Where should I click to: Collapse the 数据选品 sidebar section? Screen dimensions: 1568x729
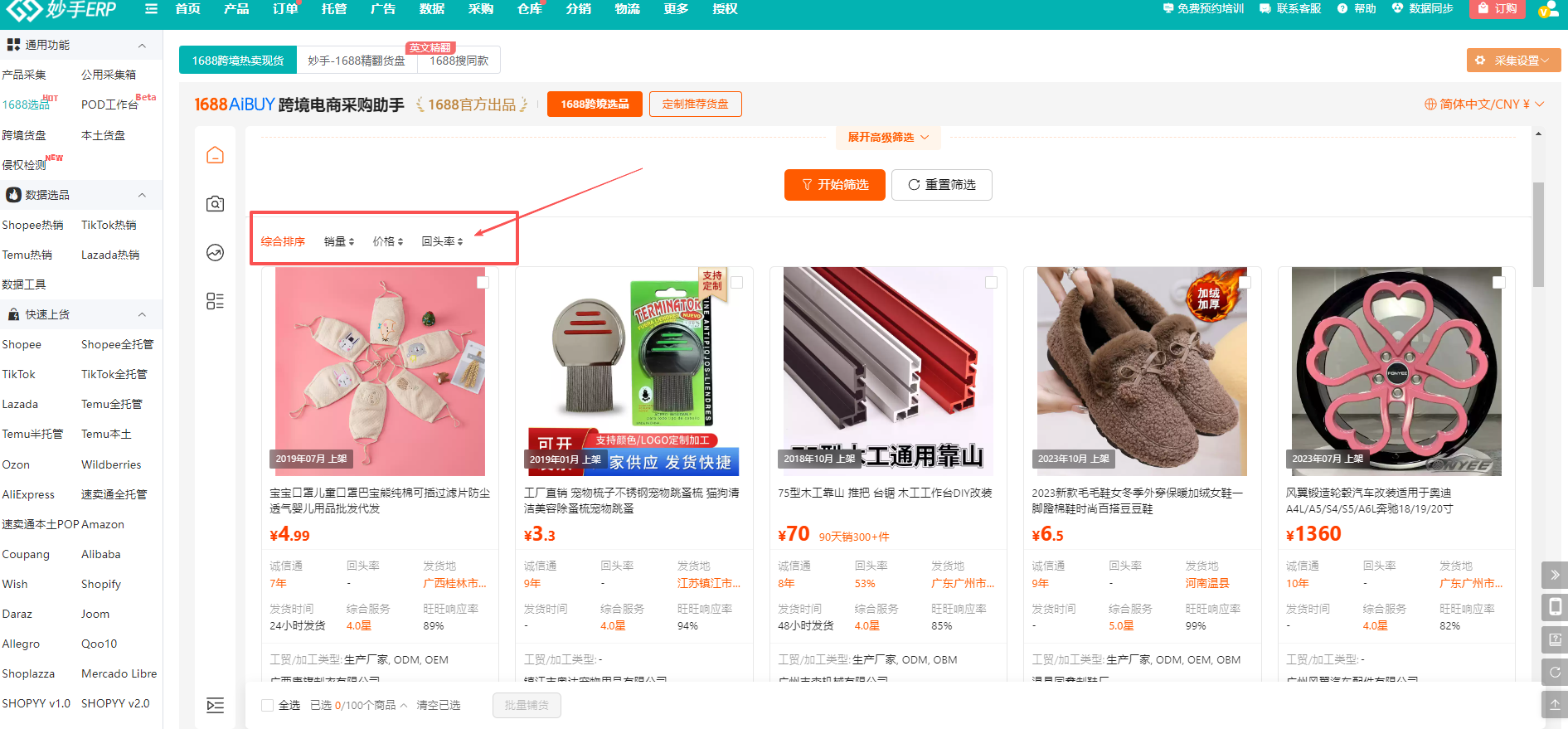(142, 195)
